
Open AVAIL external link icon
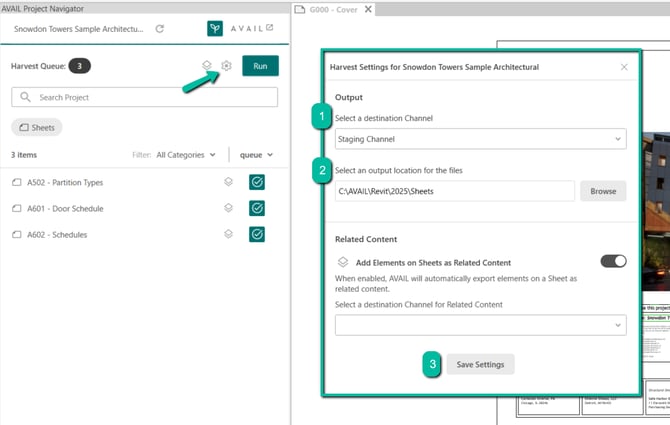point(267,29)
